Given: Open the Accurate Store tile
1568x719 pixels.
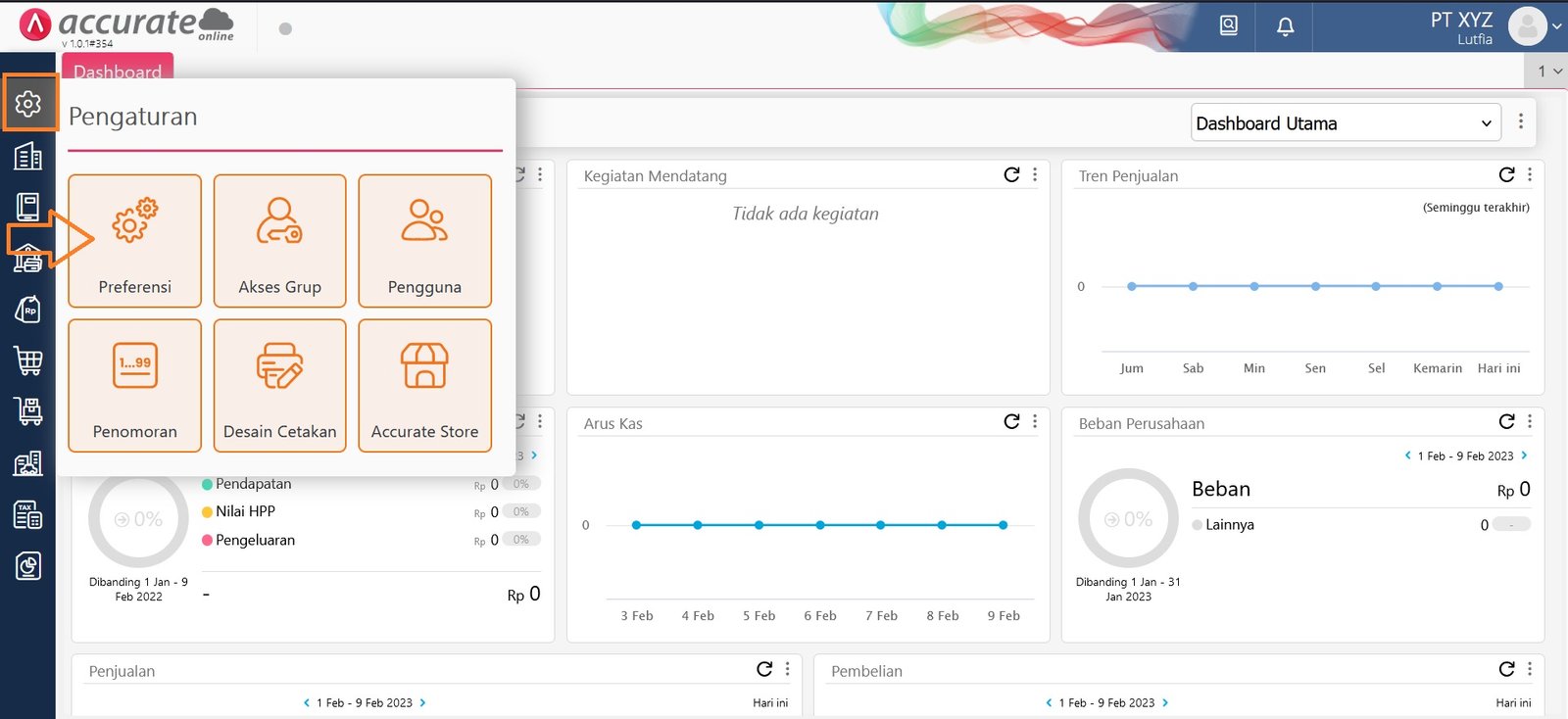Looking at the screenshot, I should [x=424, y=385].
